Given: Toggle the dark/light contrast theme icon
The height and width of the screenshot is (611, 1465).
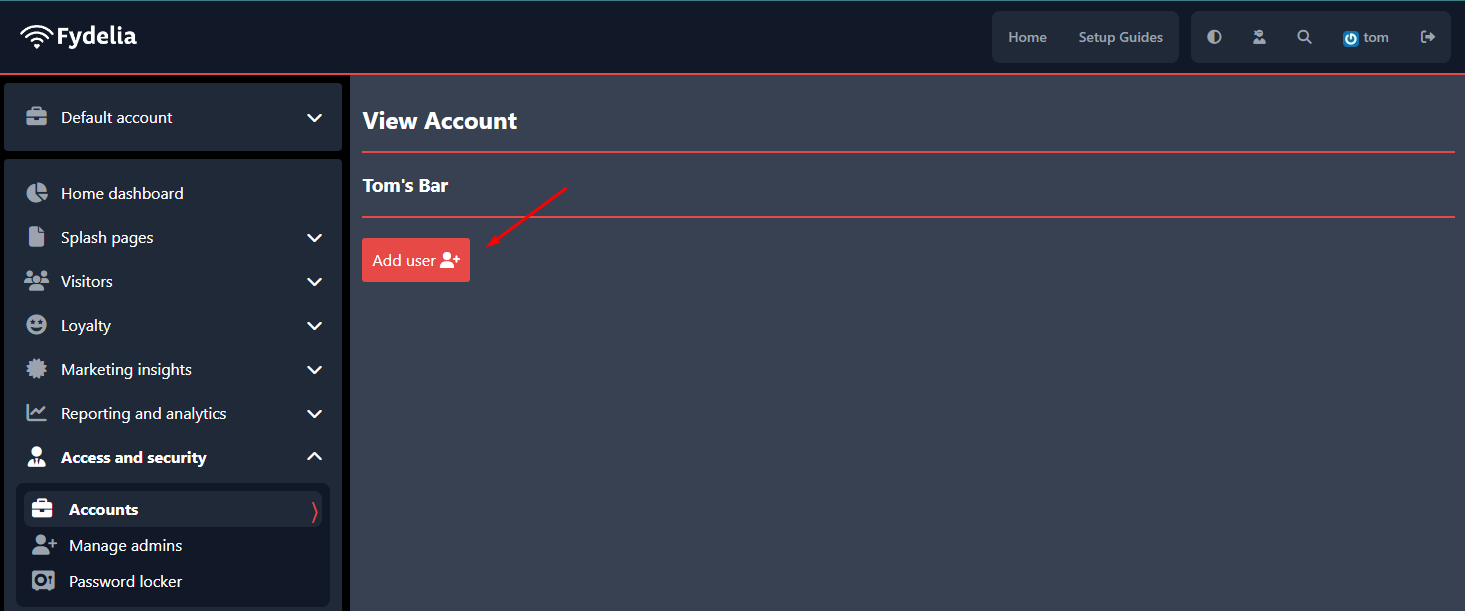Looking at the screenshot, I should coord(1214,37).
